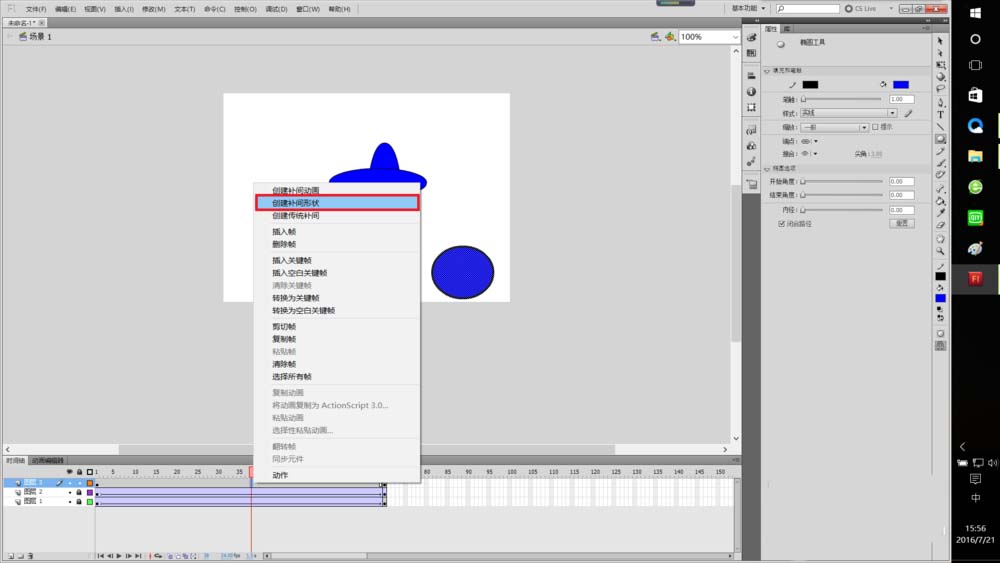Toggle the lock on layer 1
This screenshot has width=1000, height=563.
pos(79,502)
